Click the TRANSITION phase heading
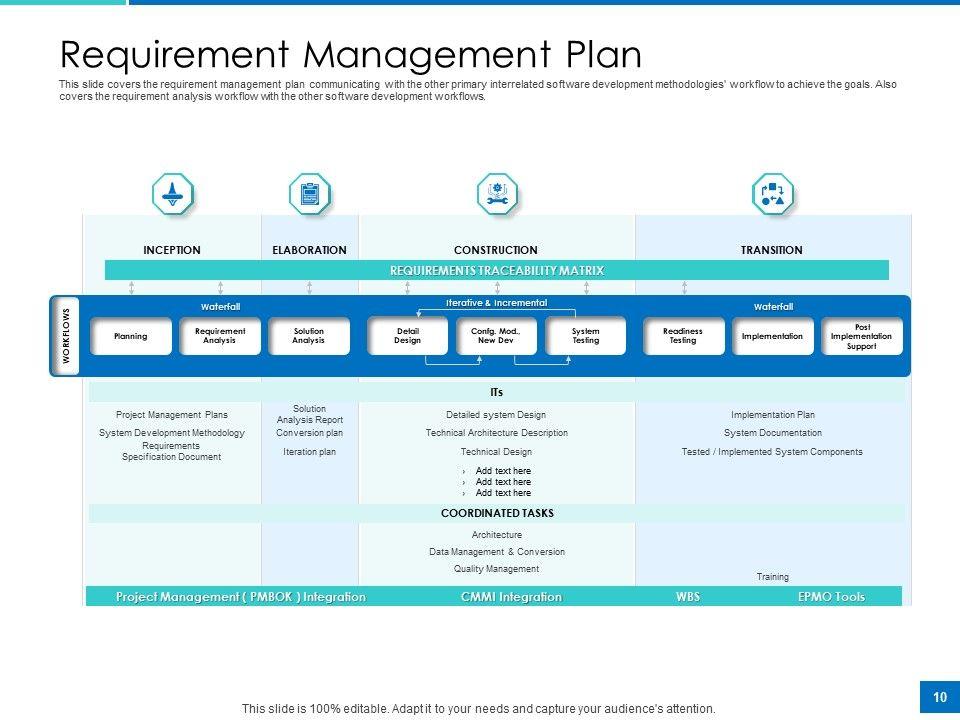Image resolution: width=960 pixels, height=720 pixels. (x=771, y=250)
